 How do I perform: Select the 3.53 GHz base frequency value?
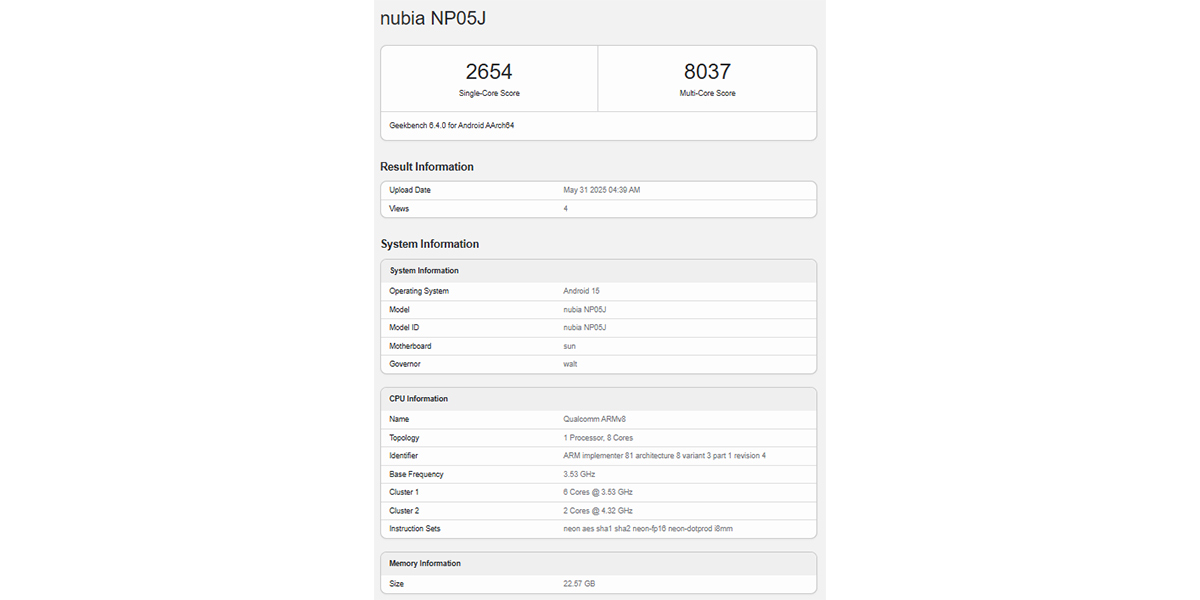[580, 474]
